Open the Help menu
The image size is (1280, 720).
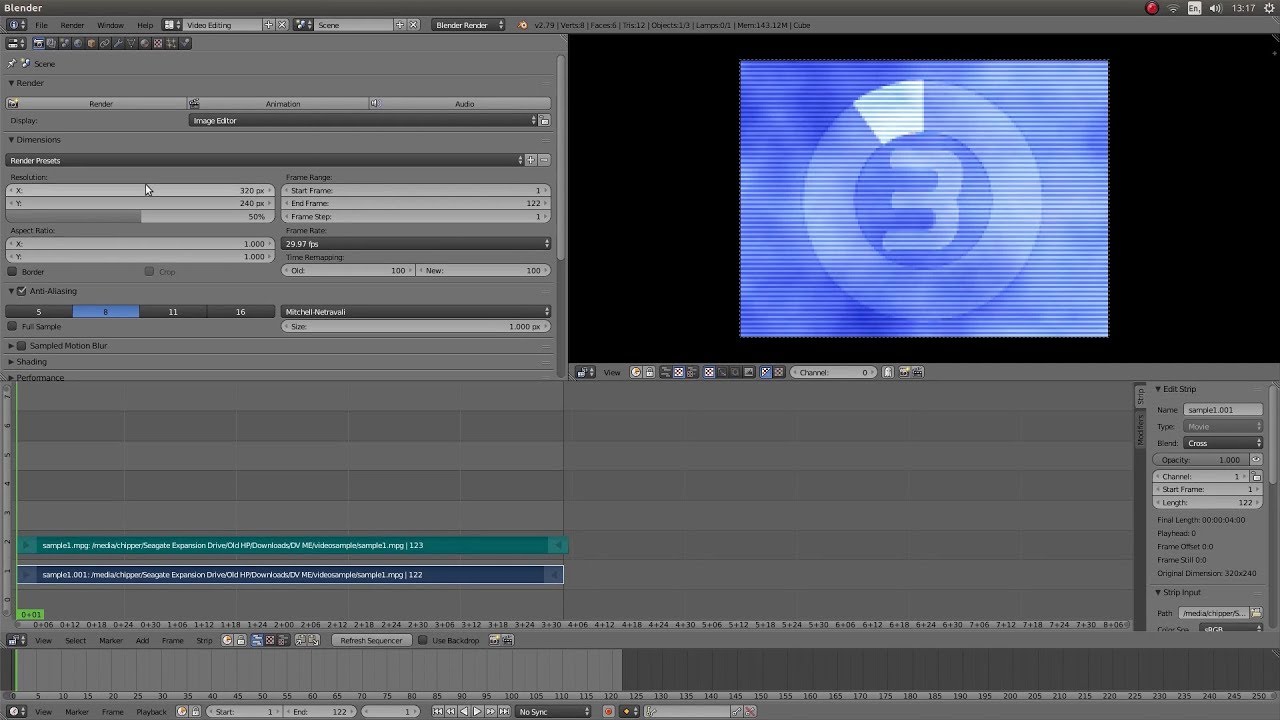145,25
